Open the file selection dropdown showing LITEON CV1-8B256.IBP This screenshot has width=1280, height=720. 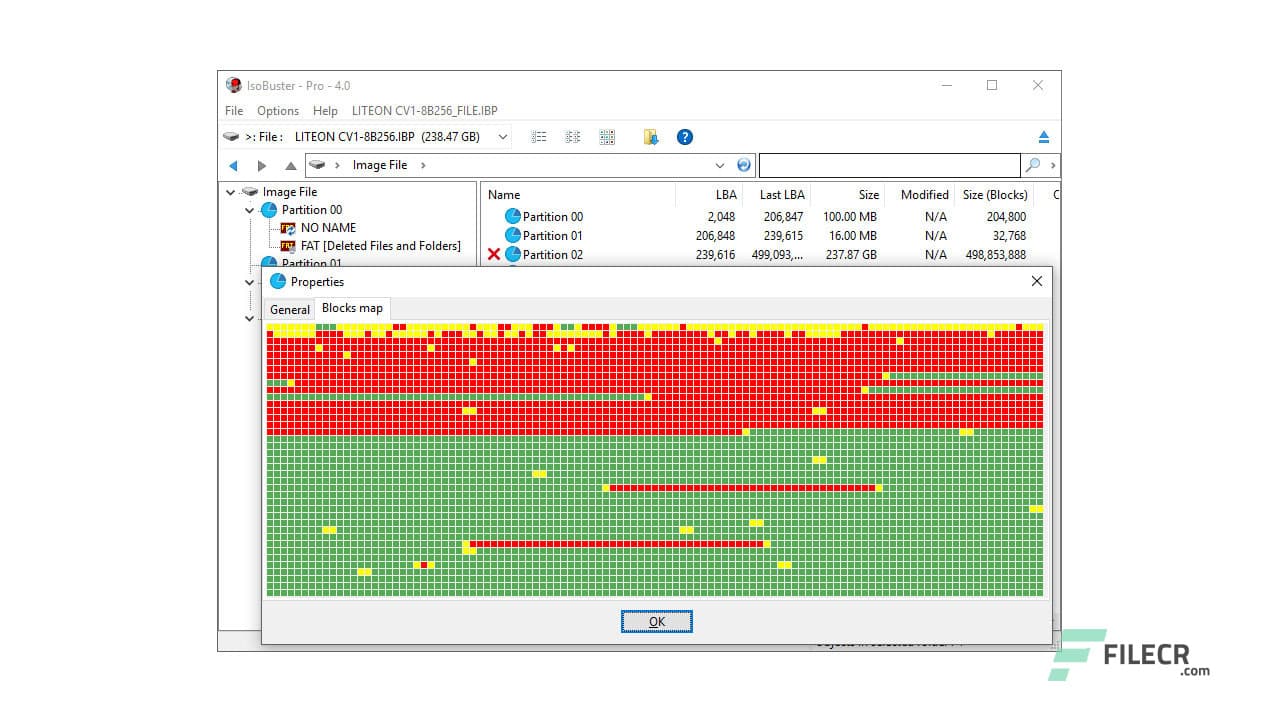[503, 137]
